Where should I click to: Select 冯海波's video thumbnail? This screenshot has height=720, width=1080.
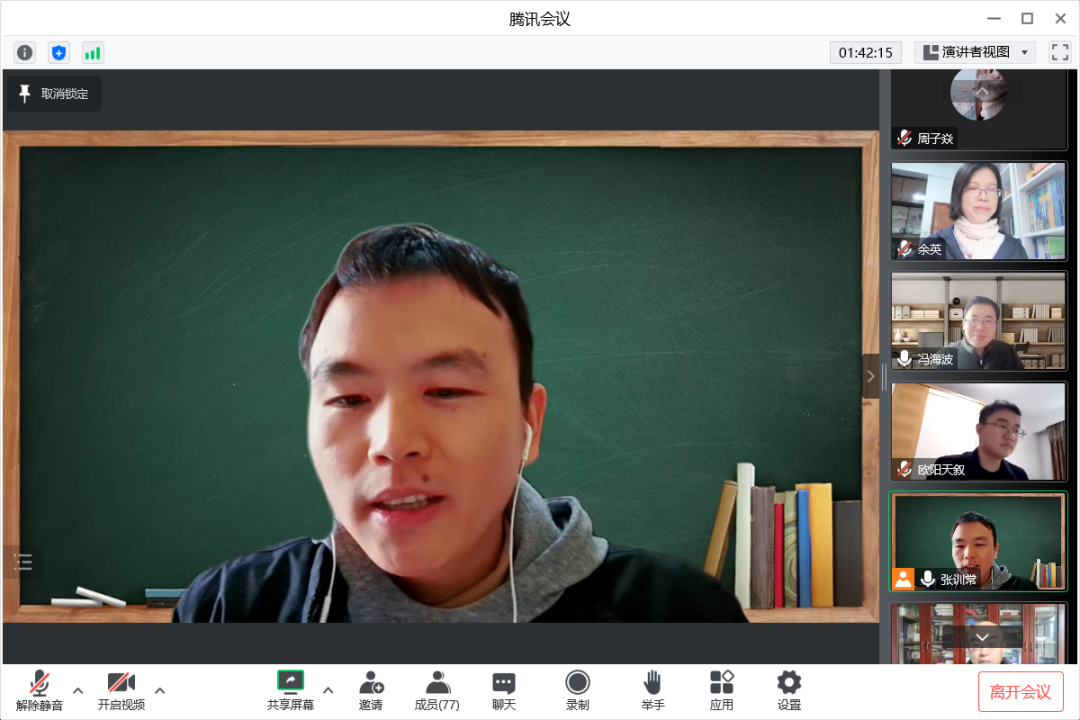click(978, 321)
